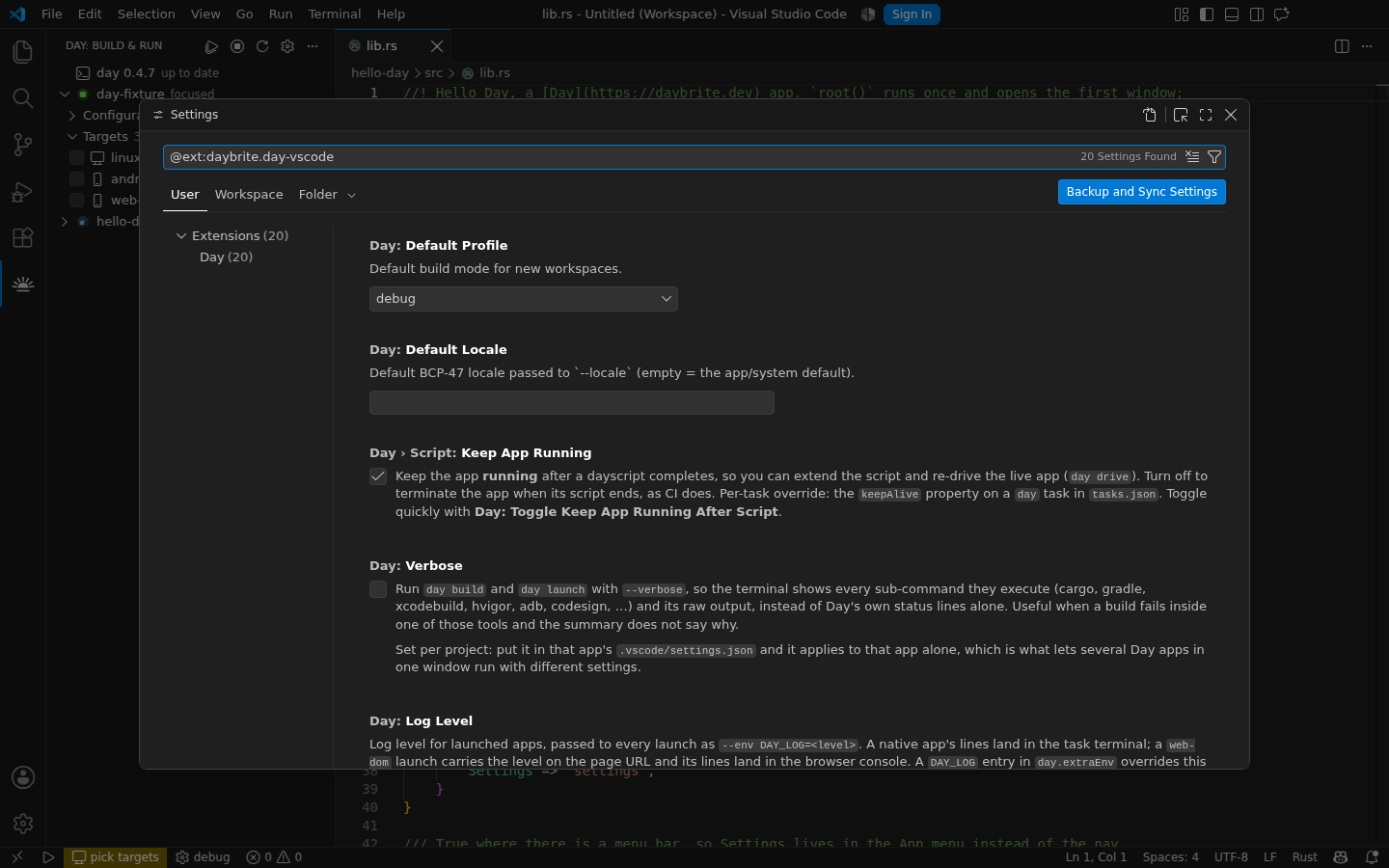Open the Folder tab dropdown chevron
This screenshot has height=868, width=1389.
[352, 196]
